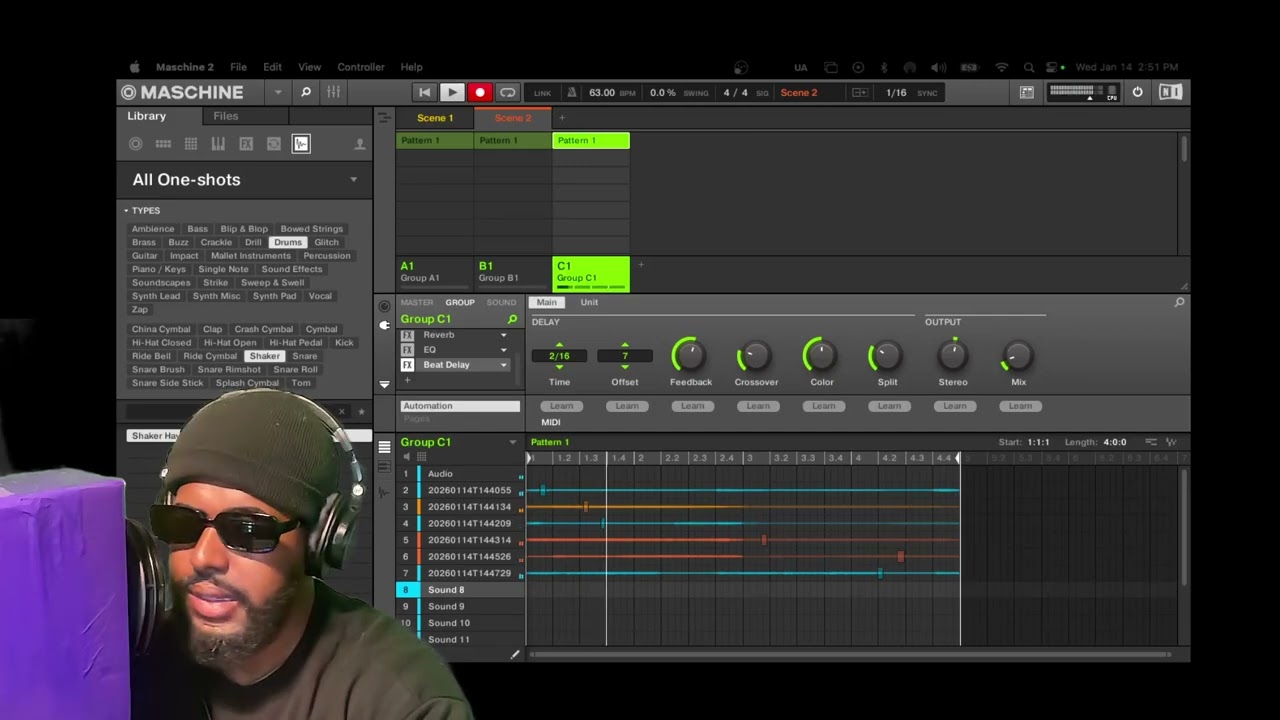Image resolution: width=1280 pixels, height=720 pixels.
Task: Decrease delay Offset with the down arrow
Action: click(625, 367)
